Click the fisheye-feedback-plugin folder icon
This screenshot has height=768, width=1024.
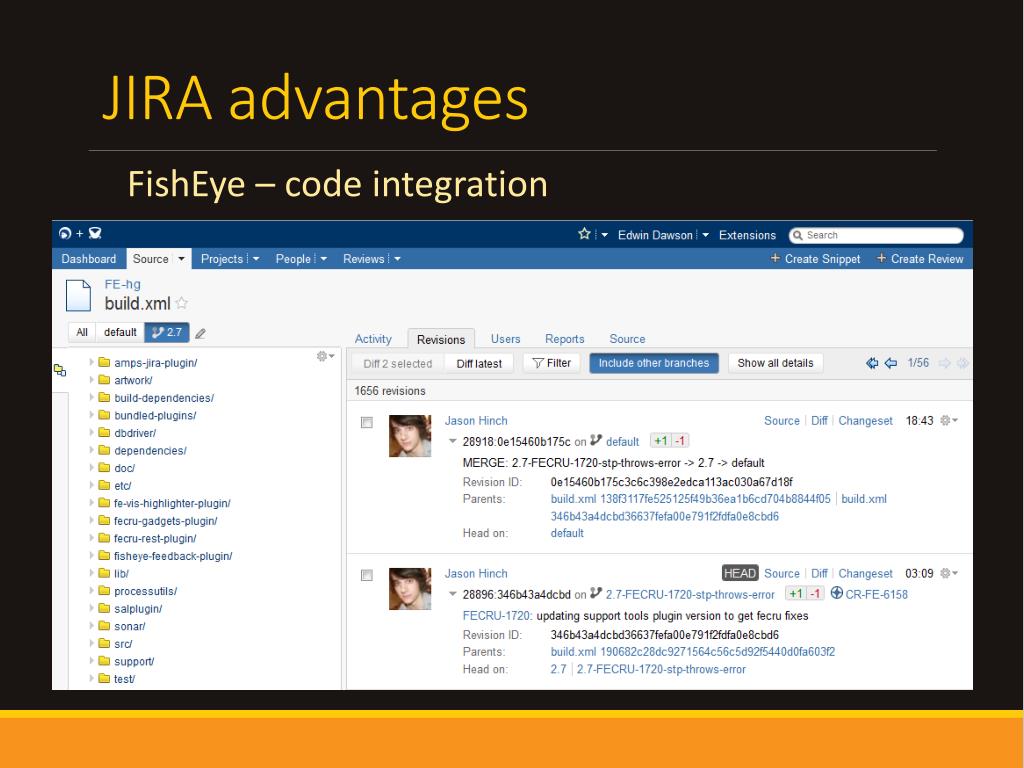coord(104,556)
